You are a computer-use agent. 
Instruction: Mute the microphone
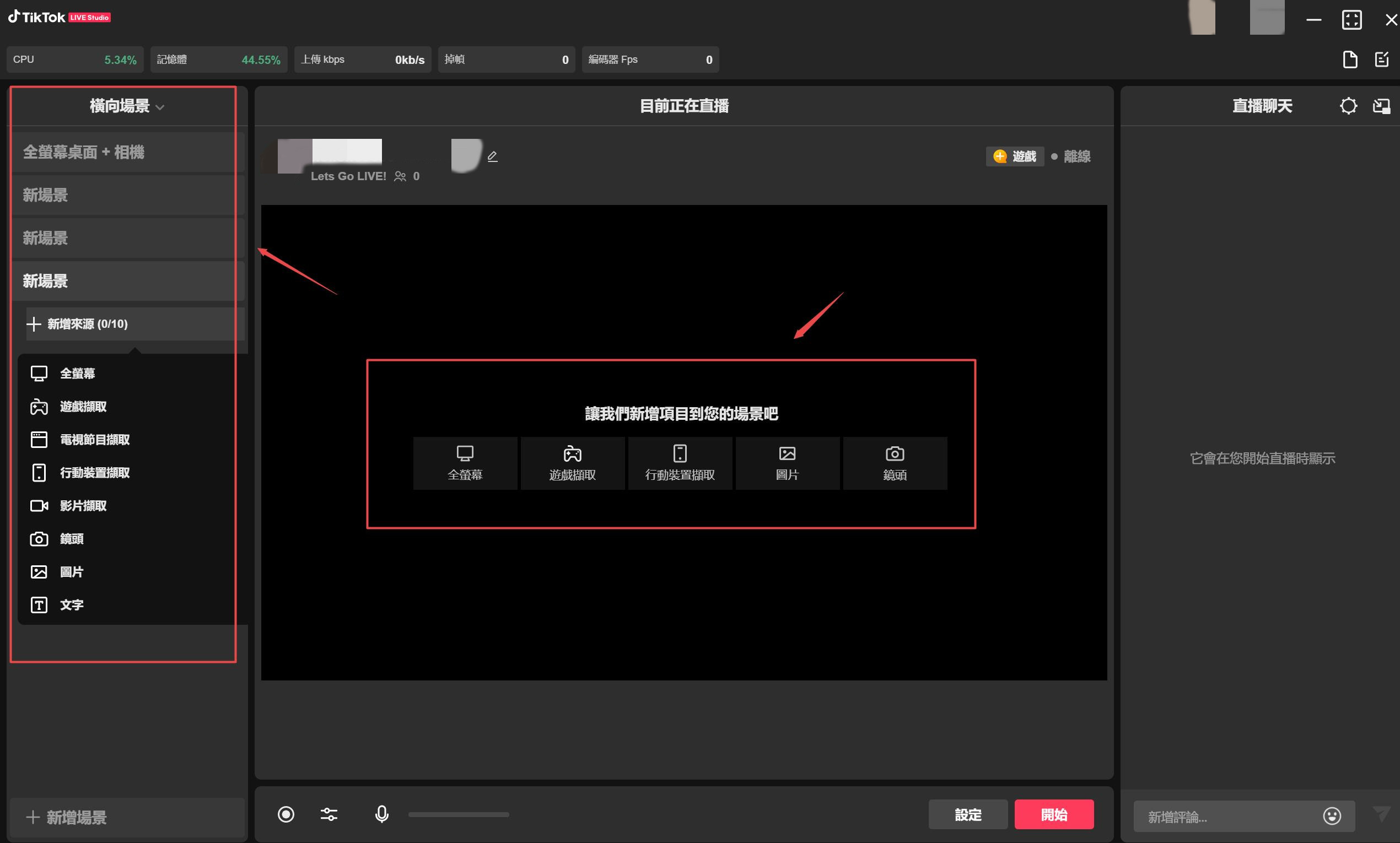[382, 814]
